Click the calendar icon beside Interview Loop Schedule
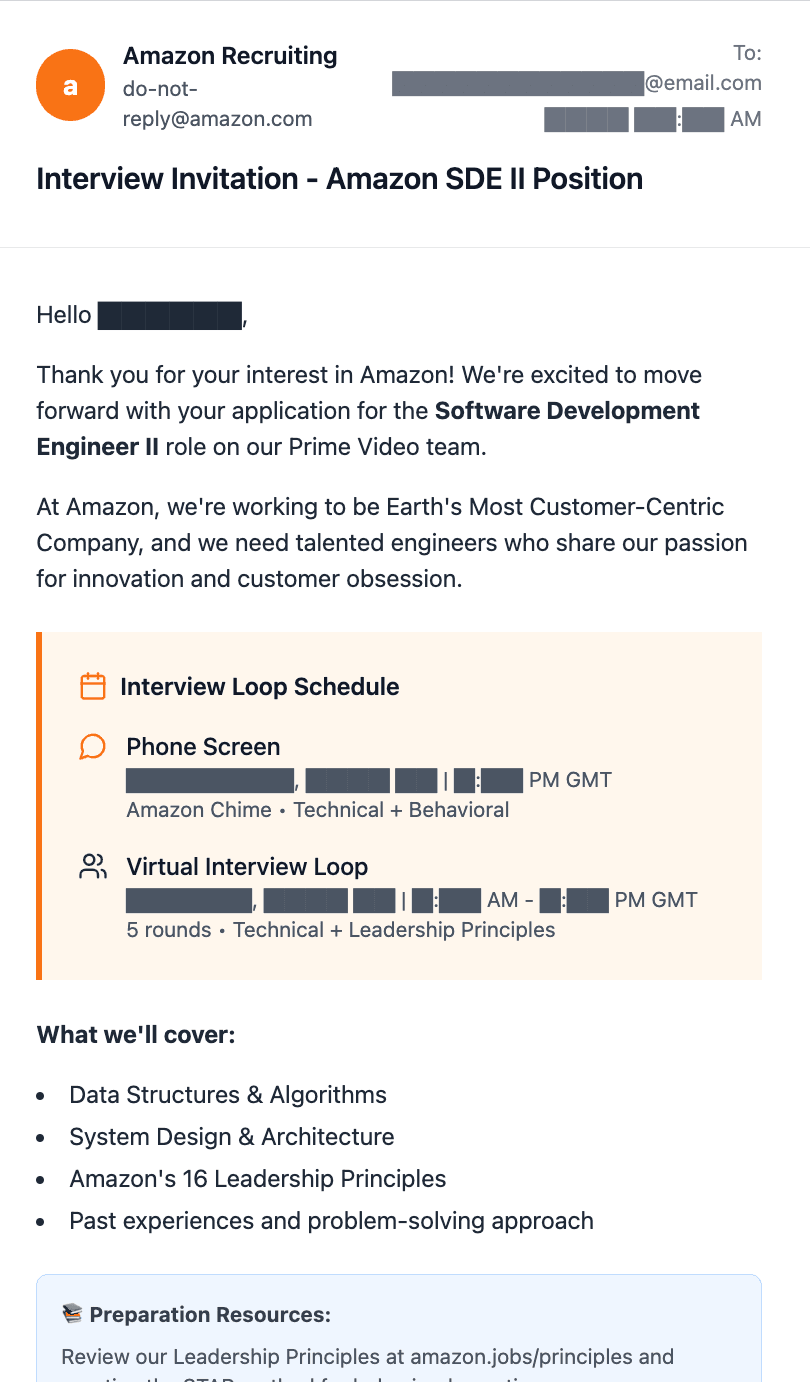Screen dimensions: 810x1382 (92, 686)
